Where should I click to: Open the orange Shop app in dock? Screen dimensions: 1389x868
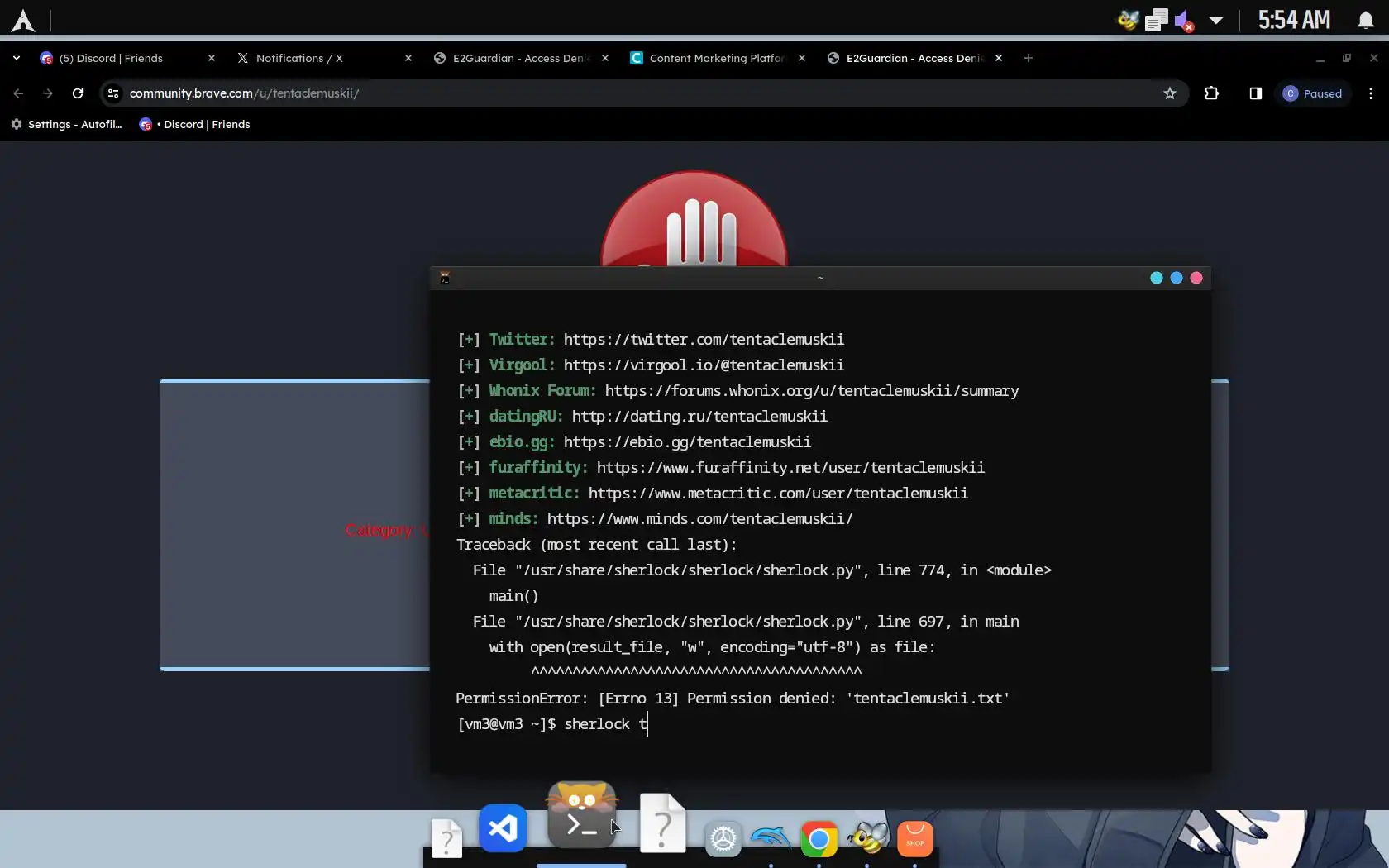point(914,839)
